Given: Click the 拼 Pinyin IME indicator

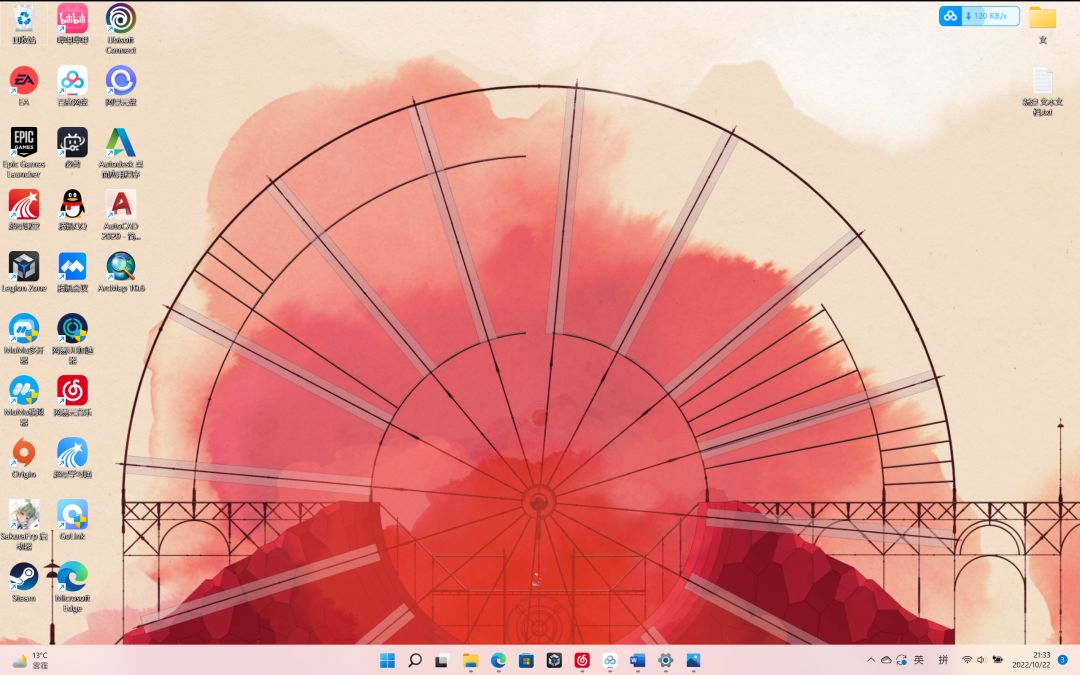Looking at the screenshot, I should 944,660.
